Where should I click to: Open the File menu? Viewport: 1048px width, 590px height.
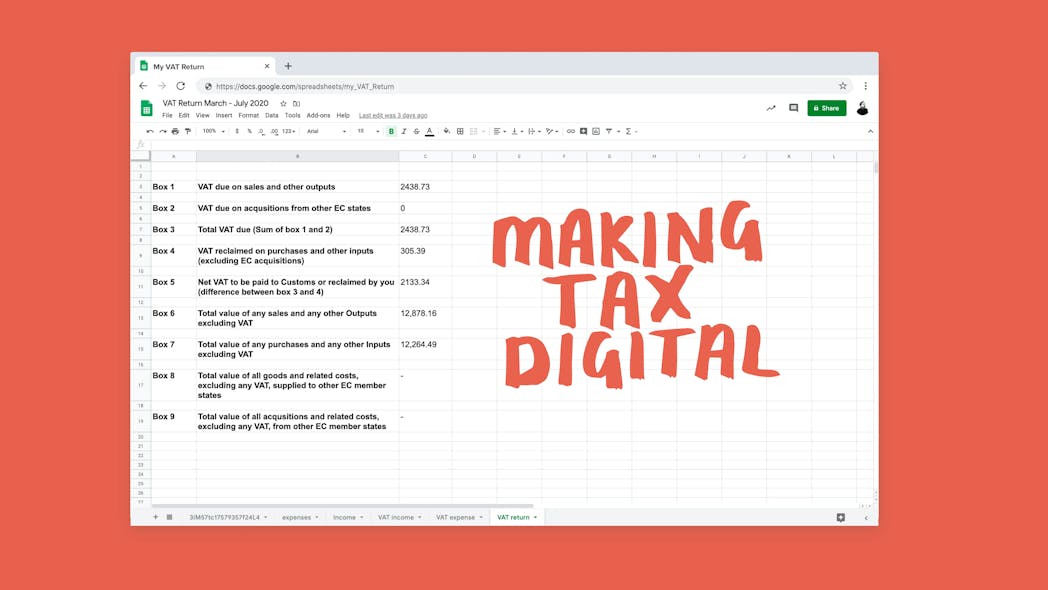(167, 116)
